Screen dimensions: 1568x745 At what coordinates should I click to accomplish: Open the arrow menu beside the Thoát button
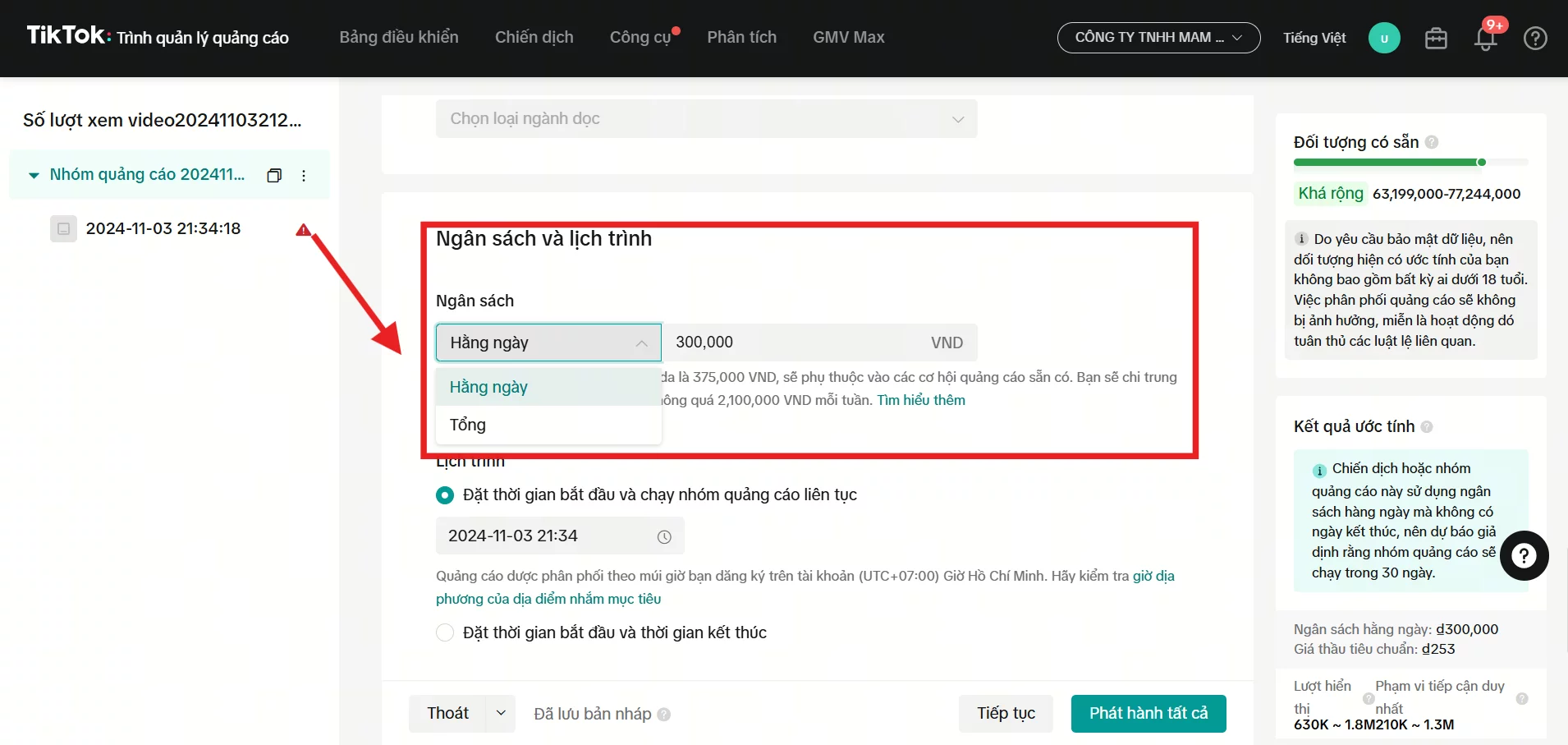click(501, 713)
